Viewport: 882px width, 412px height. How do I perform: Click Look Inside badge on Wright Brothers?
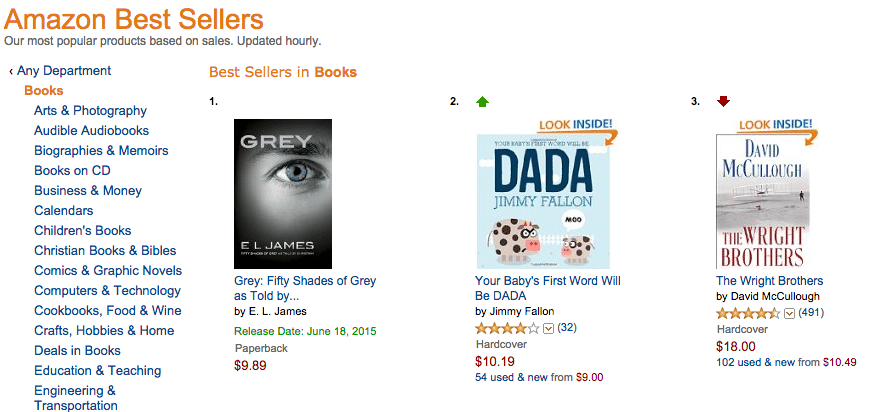pos(776,126)
